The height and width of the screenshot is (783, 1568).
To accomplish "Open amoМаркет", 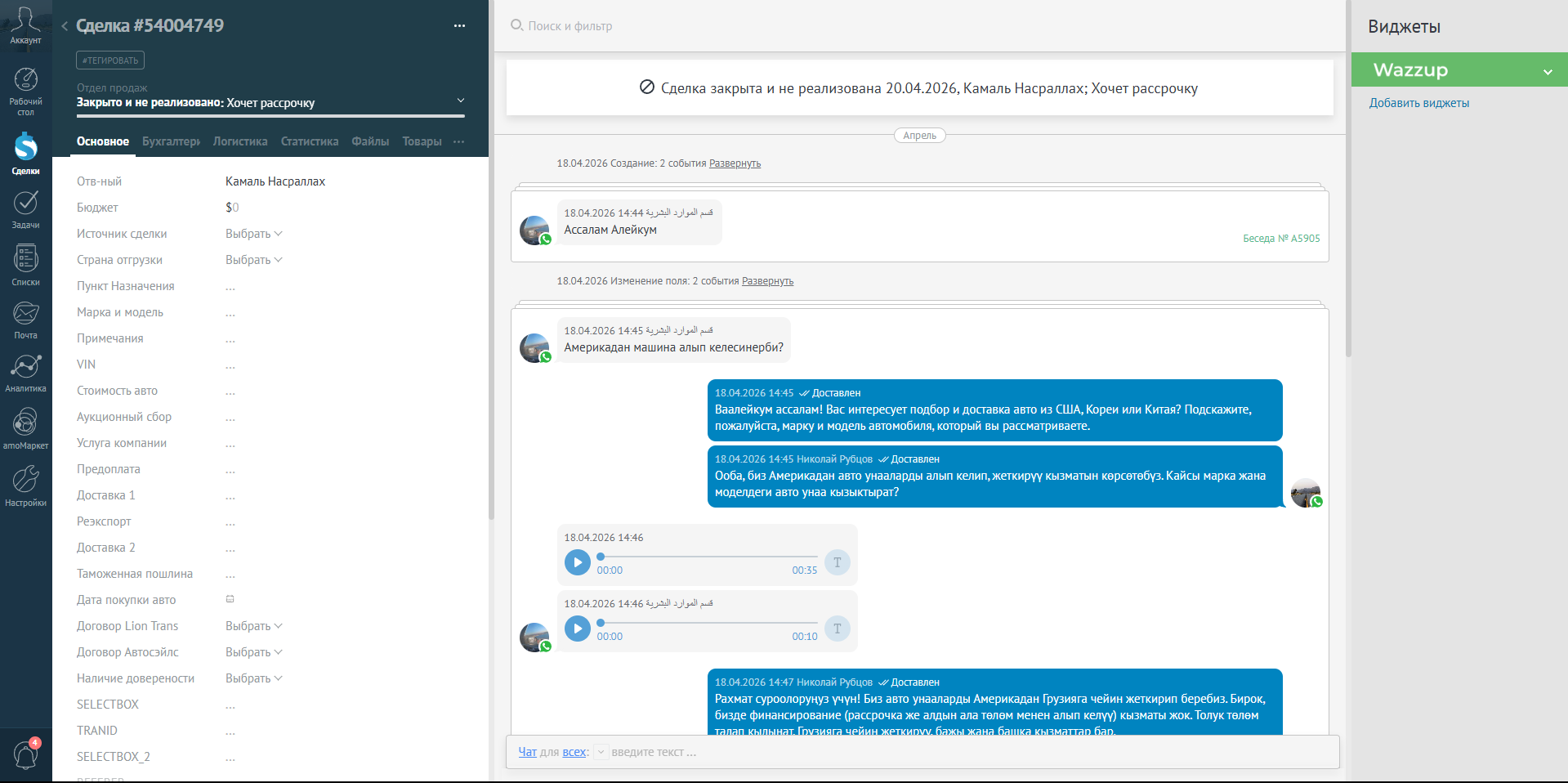I will pyautogui.click(x=25, y=429).
